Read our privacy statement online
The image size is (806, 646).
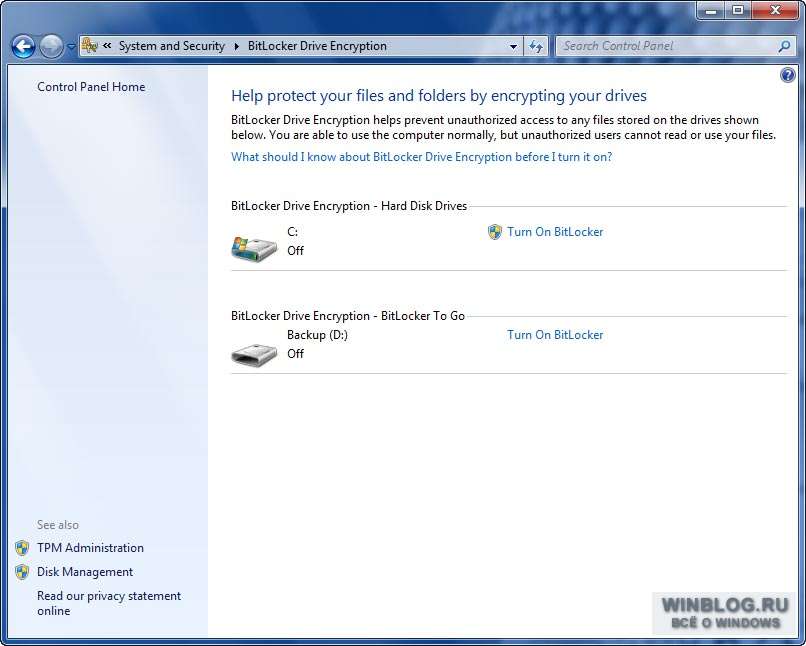(x=109, y=603)
